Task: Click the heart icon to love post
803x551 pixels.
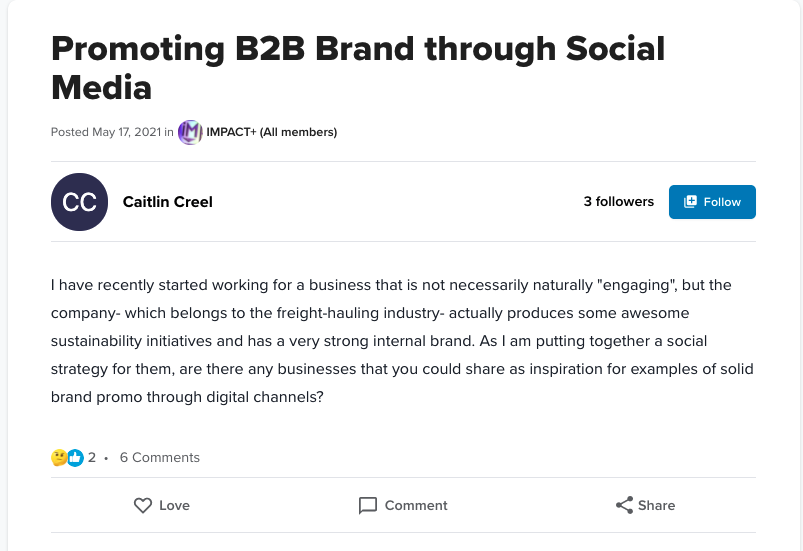Action: pos(143,506)
